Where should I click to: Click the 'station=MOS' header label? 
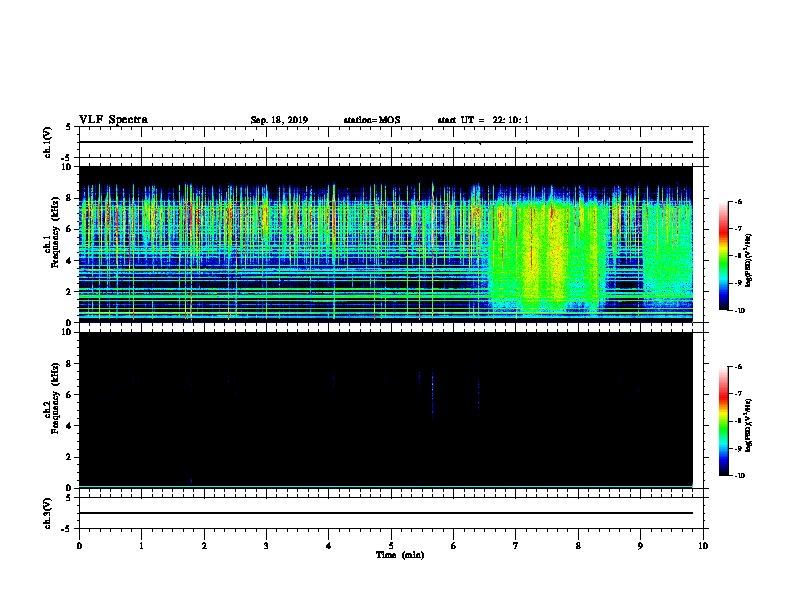click(x=372, y=120)
